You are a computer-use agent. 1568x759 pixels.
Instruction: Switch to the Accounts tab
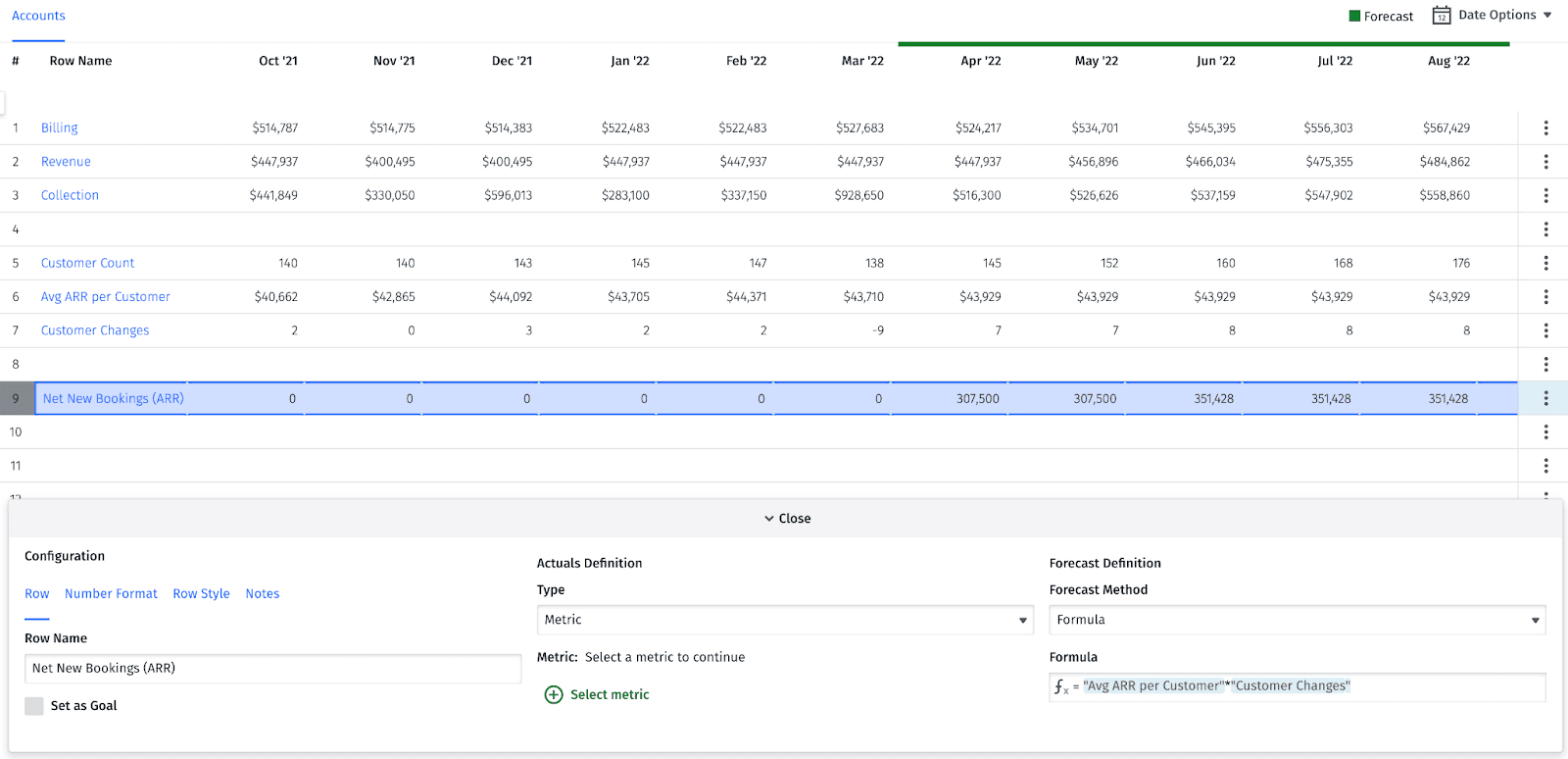coord(38,16)
